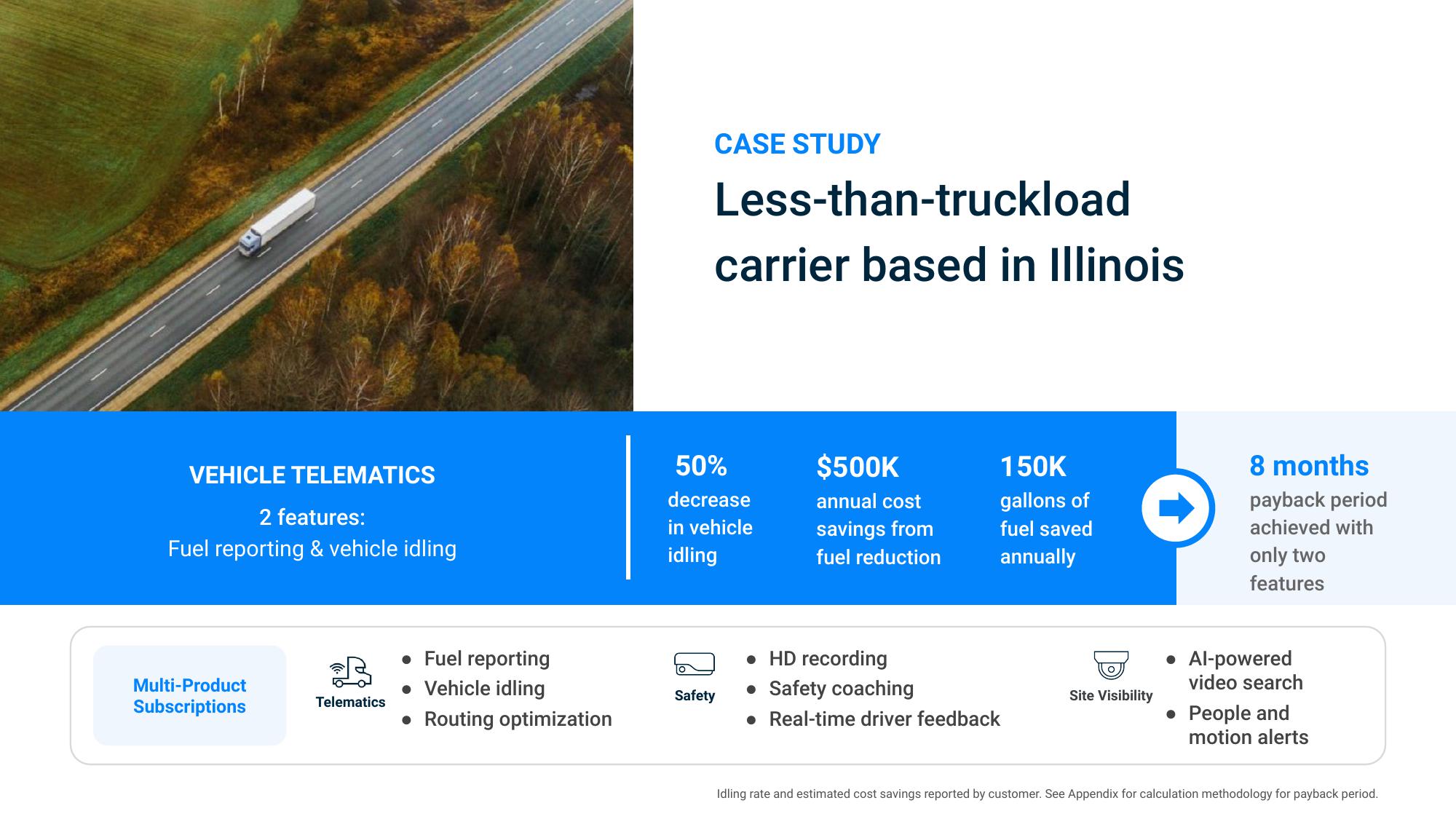Click the safety camera icon
This screenshot has height=819, width=1456.
tap(694, 662)
